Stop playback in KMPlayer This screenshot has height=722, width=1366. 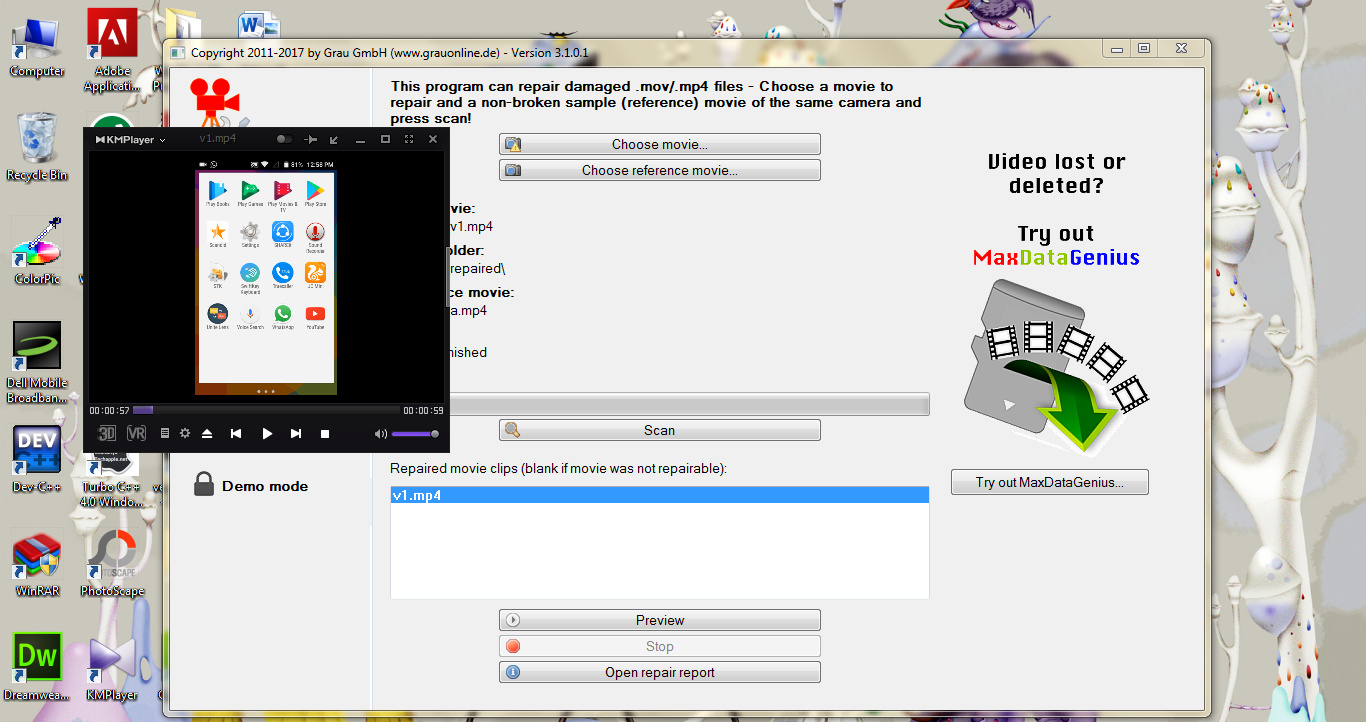pos(325,434)
